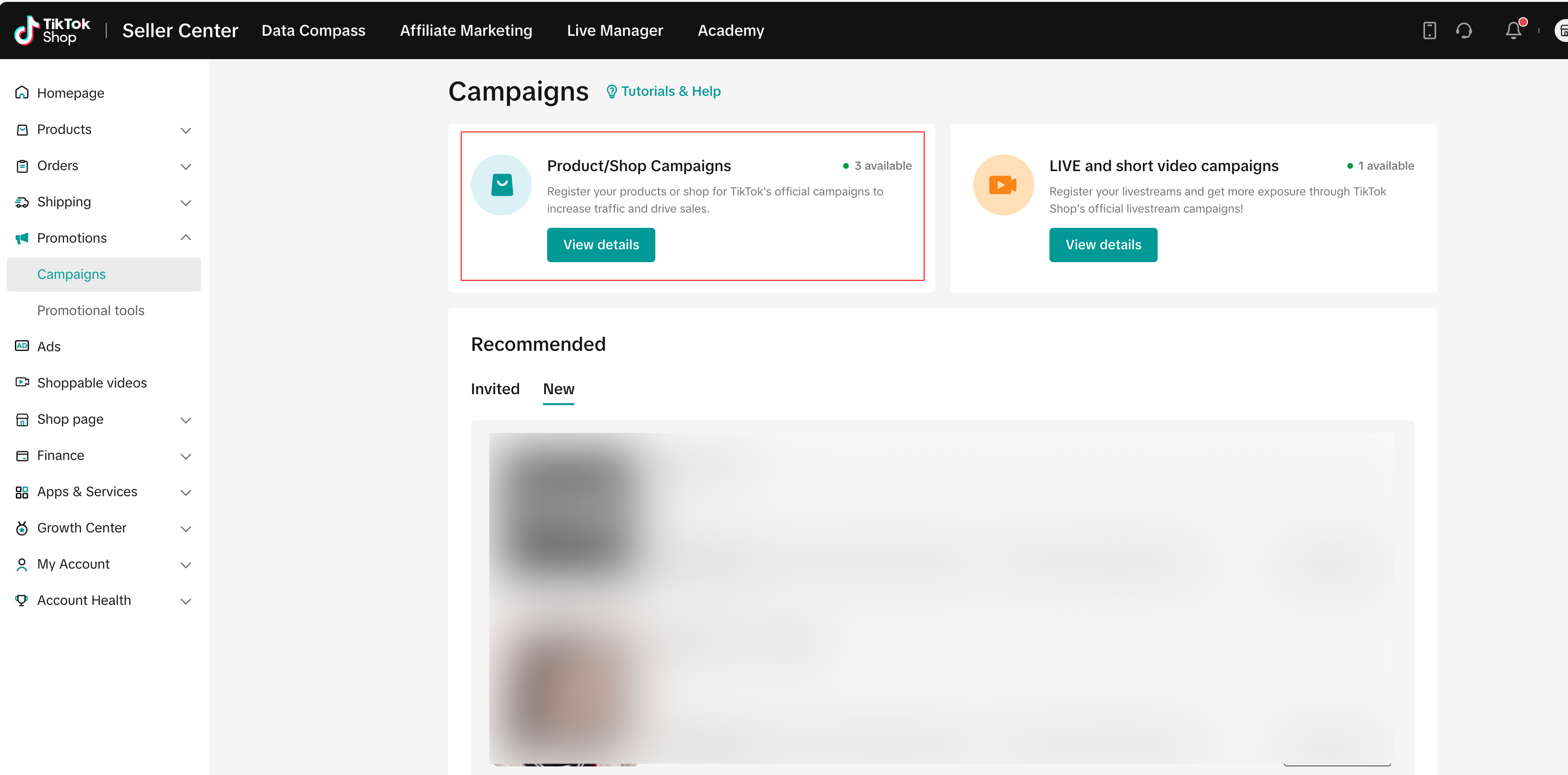The height and width of the screenshot is (775, 1568).
Task: Open Promotional tools in sidebar
Action: 91,310
